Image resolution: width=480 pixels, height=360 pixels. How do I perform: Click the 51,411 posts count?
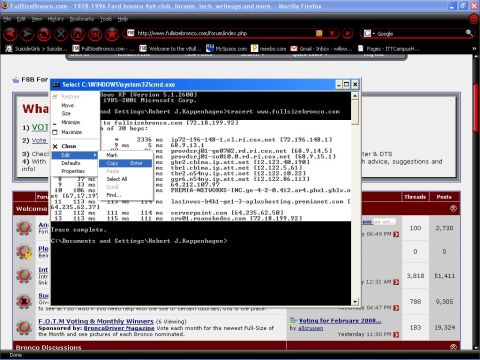tap(444, 276)
